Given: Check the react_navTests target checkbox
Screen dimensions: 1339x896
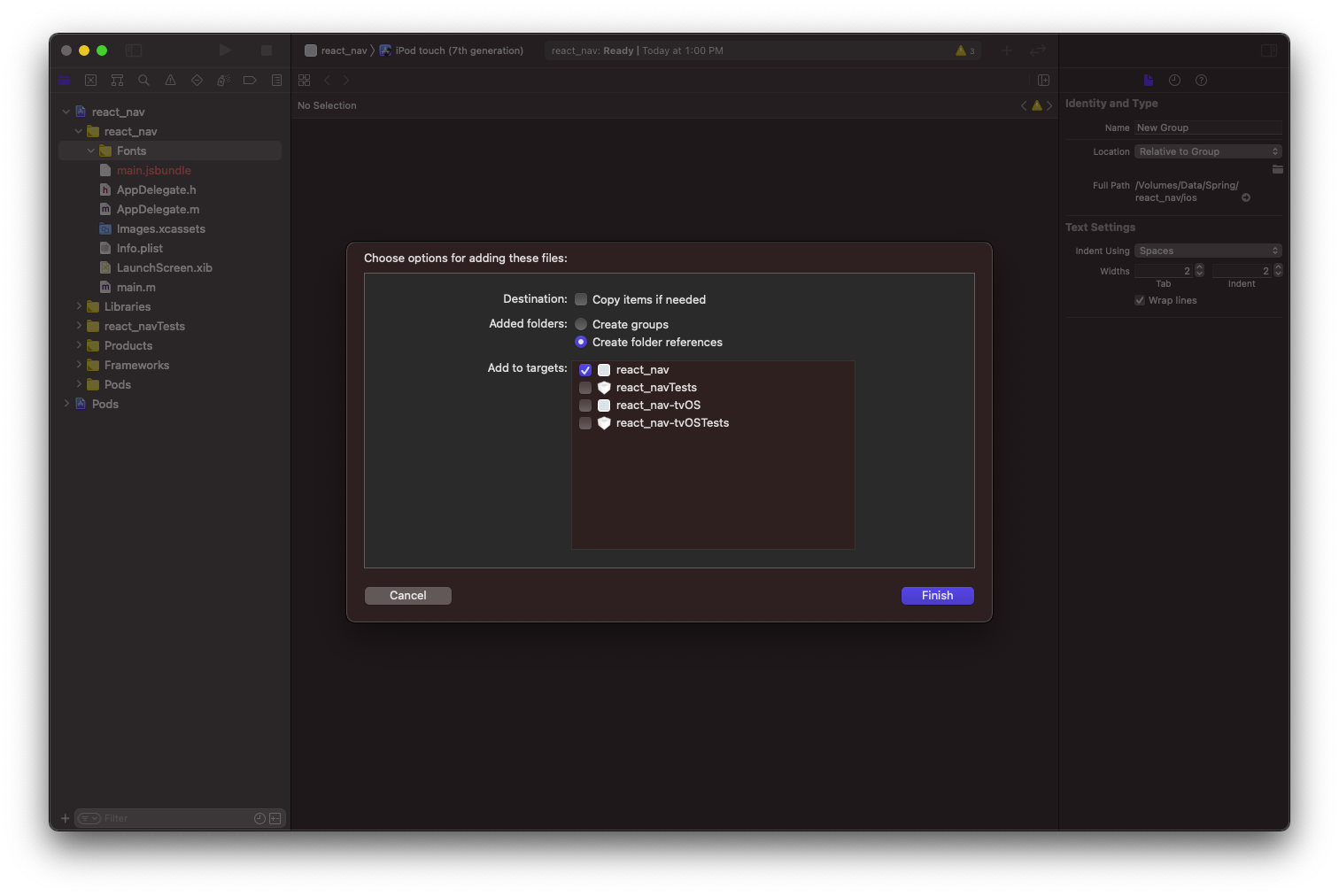Looking at the screenshot, I should point(585,388).
